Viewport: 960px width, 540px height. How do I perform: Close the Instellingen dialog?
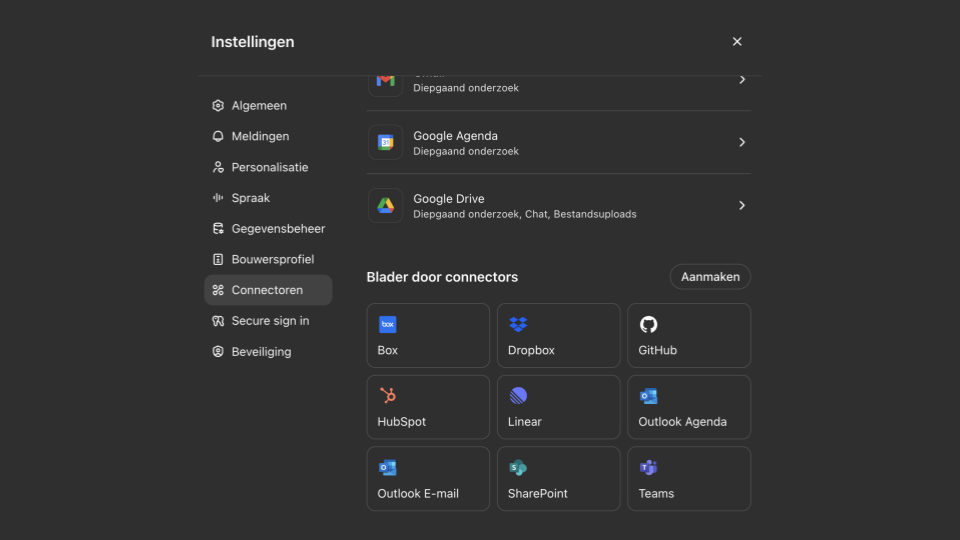coord(737,42)
